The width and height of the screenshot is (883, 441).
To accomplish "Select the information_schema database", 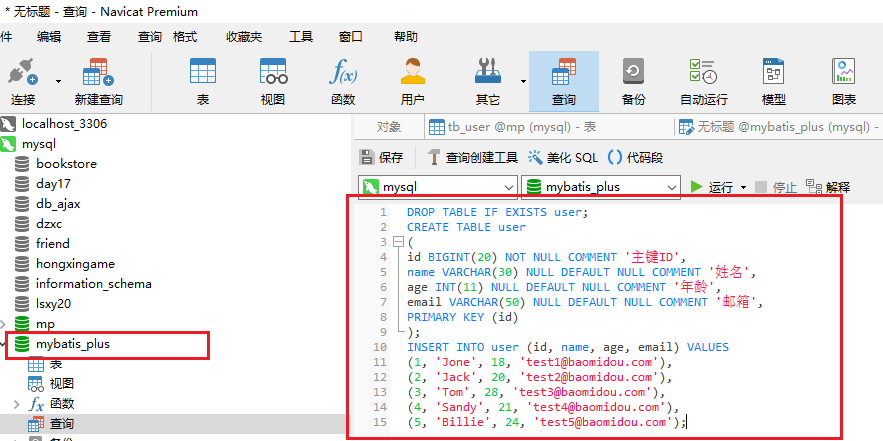I will pos(94,284).
